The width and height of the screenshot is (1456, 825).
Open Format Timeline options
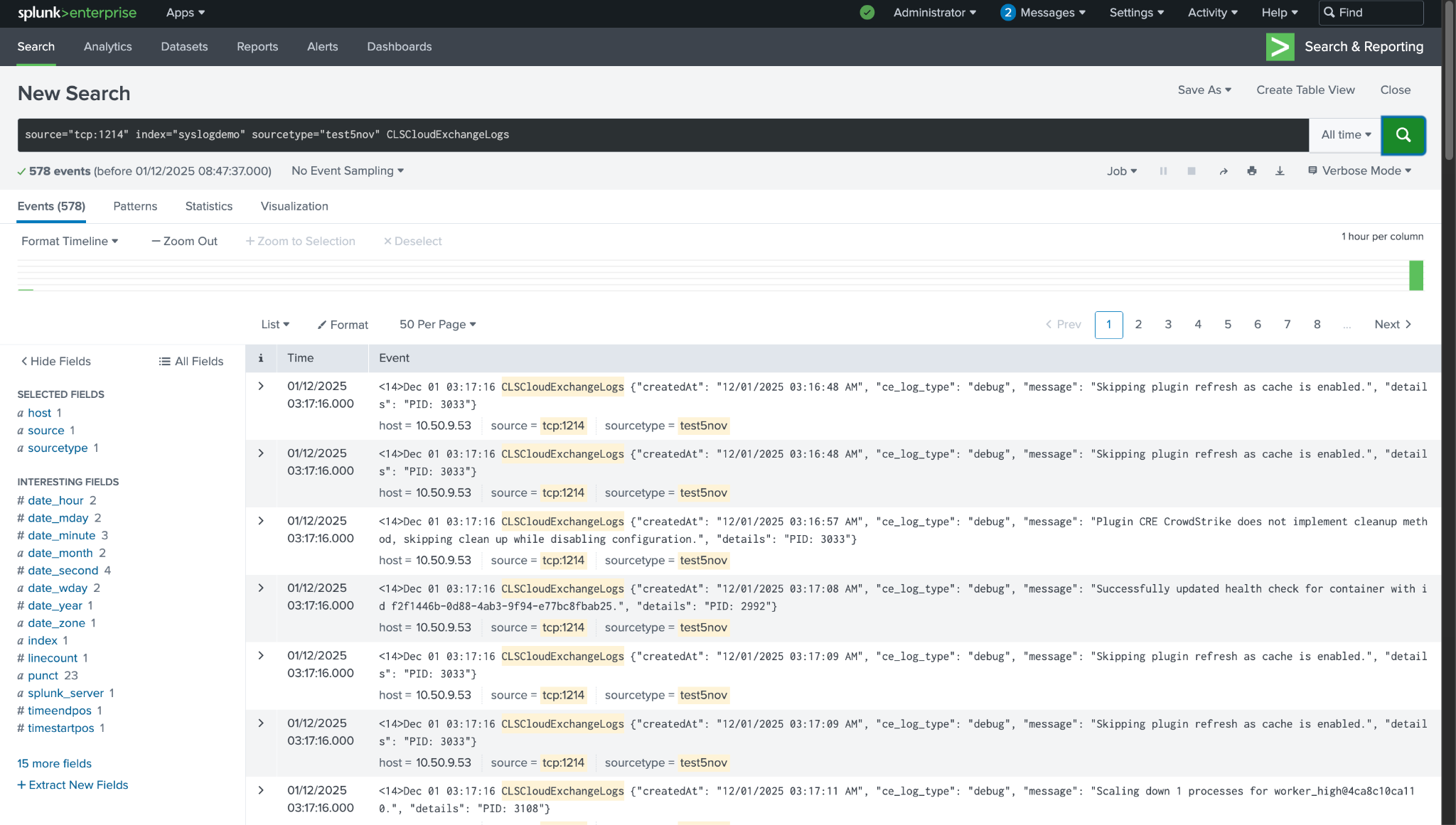(x=70, y=242)
